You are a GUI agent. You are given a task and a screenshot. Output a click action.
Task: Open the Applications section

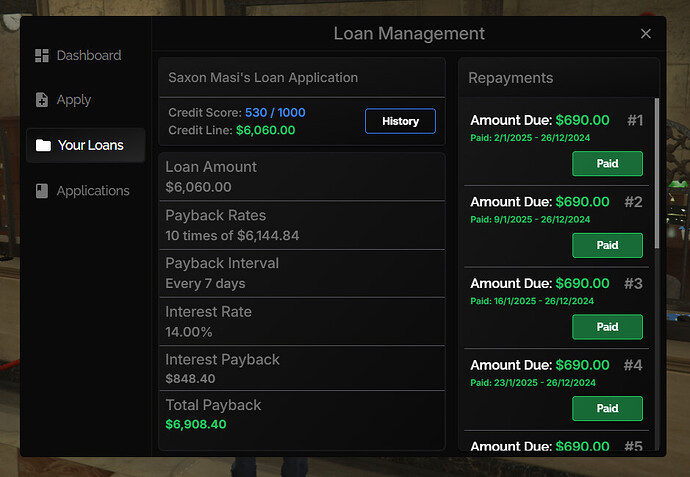coord(92,190)
